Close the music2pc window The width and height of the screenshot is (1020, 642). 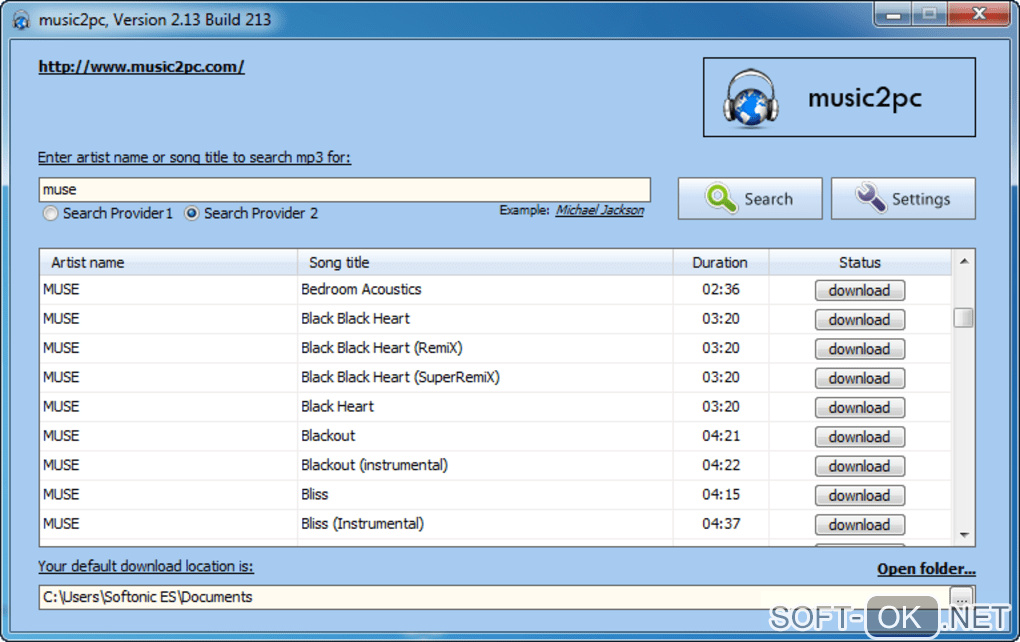pyautogui.click(x=979, y=14)
